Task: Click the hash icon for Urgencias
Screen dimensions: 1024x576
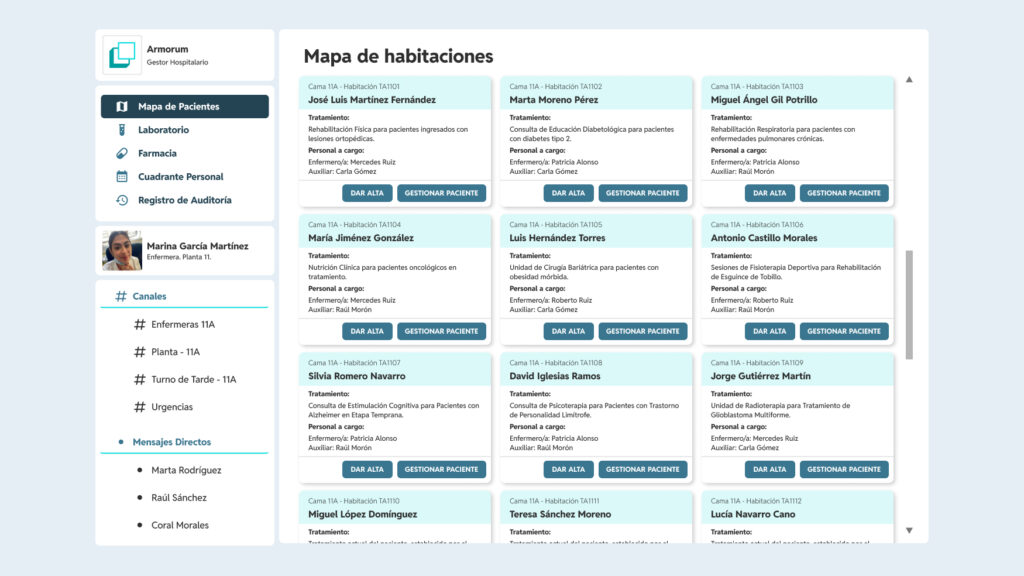Action: coord(140,406)
